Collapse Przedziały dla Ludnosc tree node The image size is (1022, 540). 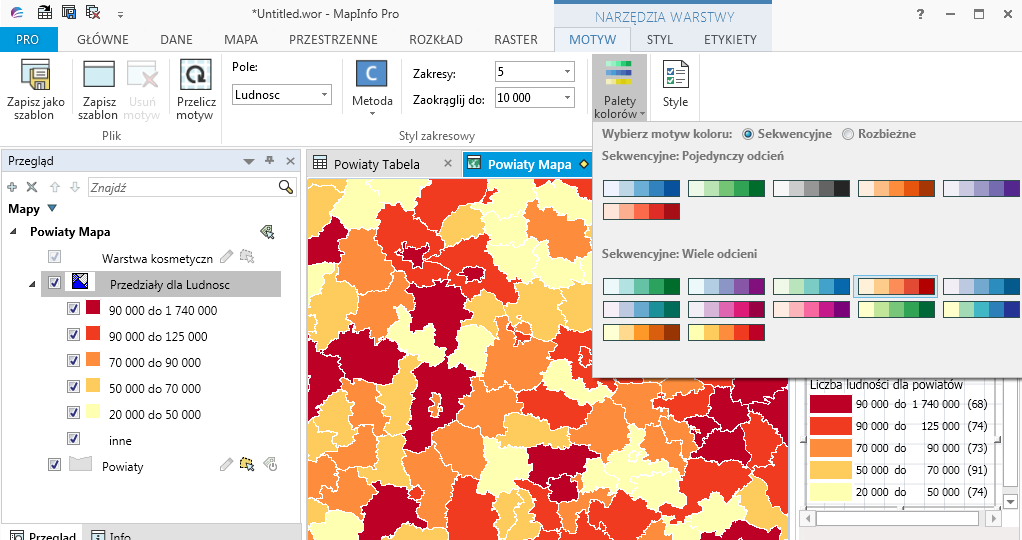(x=32, y=284)
